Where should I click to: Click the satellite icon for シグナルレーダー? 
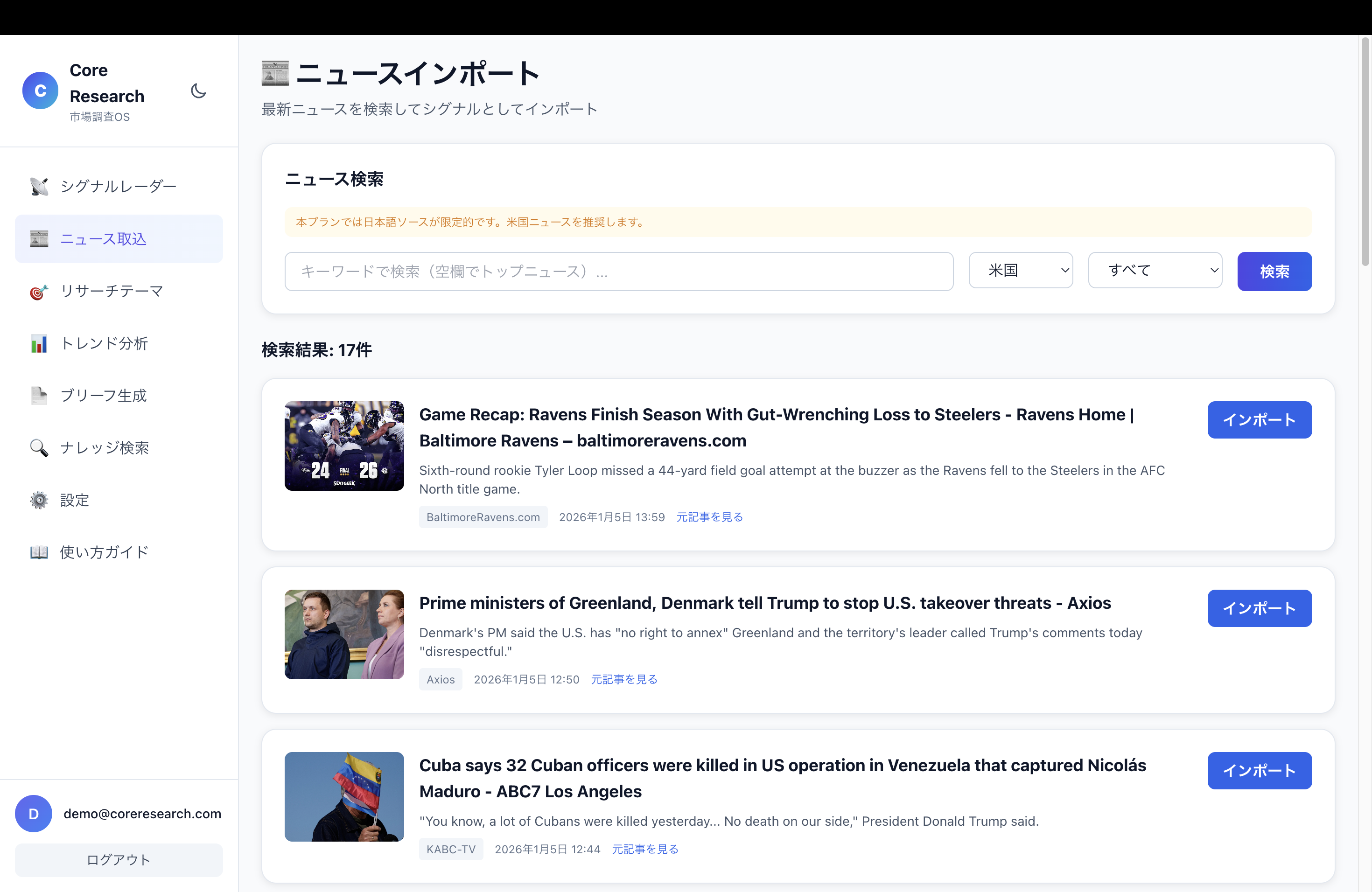click(x=39, y=186)
